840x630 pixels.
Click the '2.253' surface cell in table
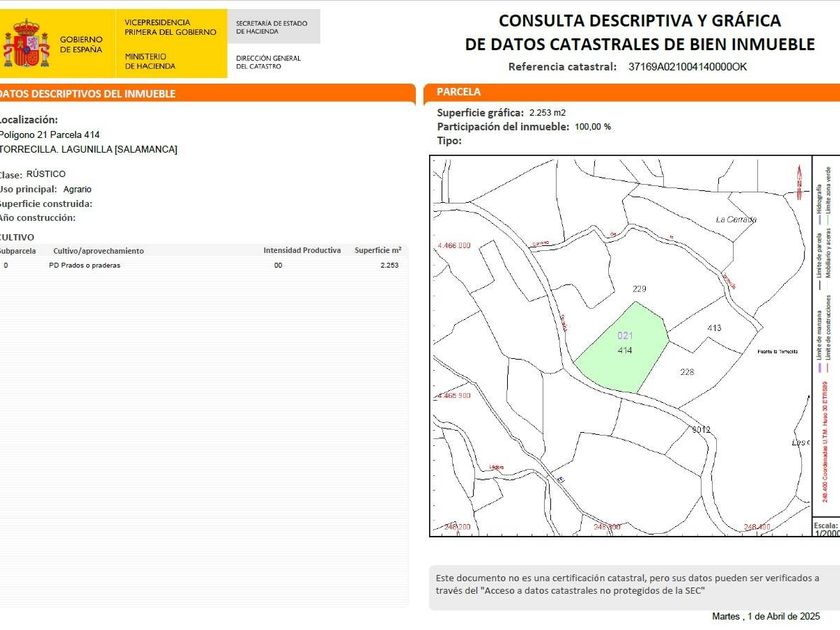click(389, 265)
